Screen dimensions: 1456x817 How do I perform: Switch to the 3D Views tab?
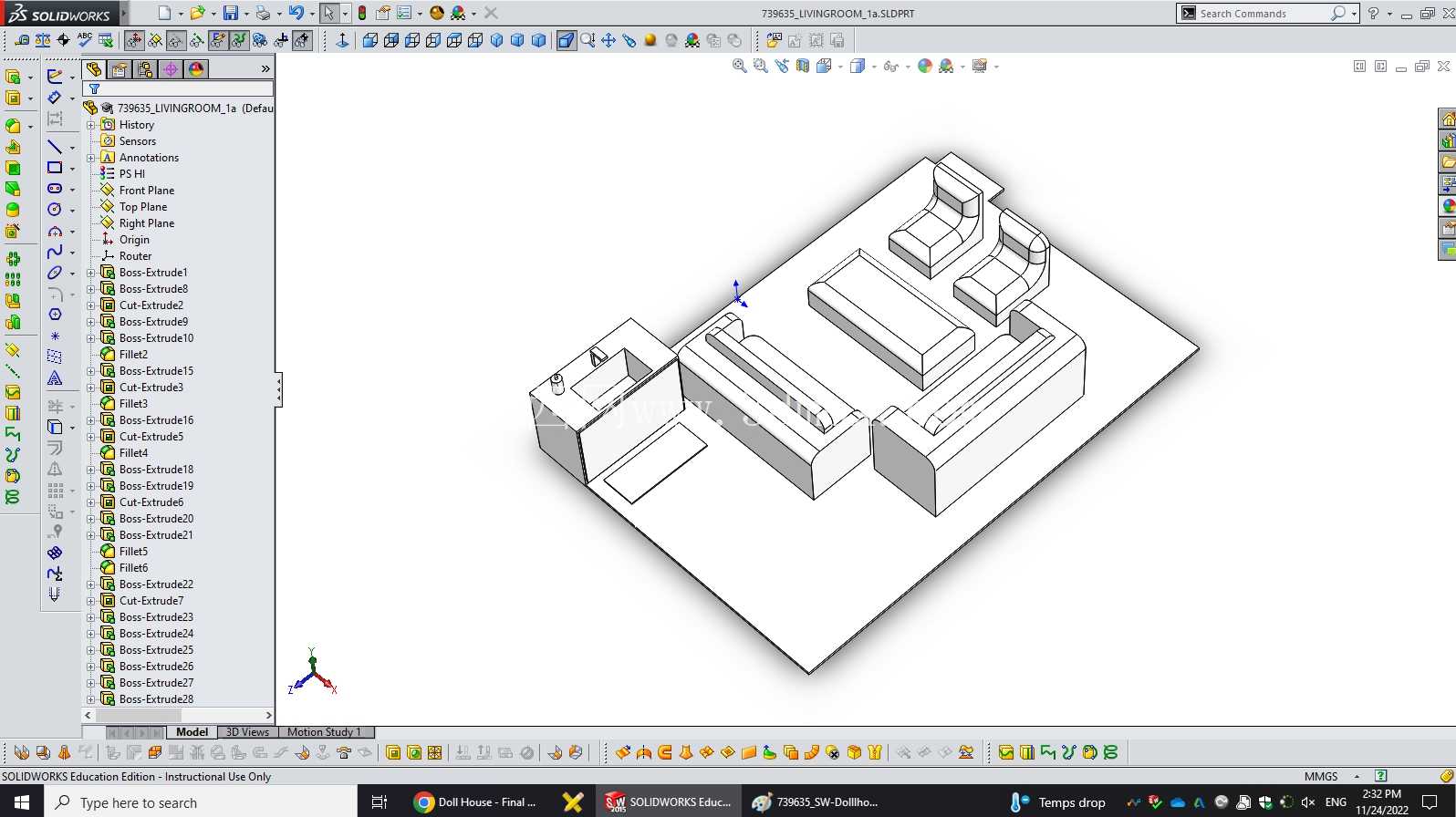(x=248, y=732)
